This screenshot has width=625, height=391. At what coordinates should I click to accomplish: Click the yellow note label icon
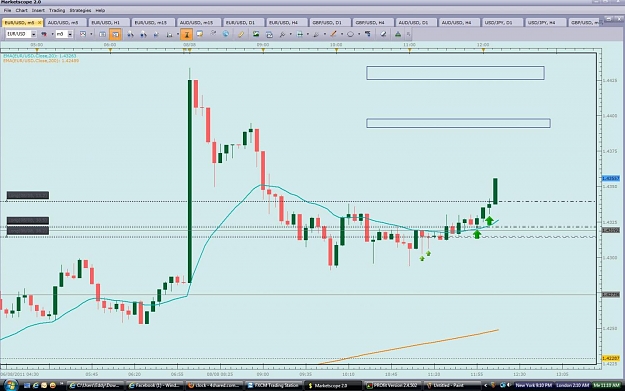pyautogui.click(x=200, y=34)
